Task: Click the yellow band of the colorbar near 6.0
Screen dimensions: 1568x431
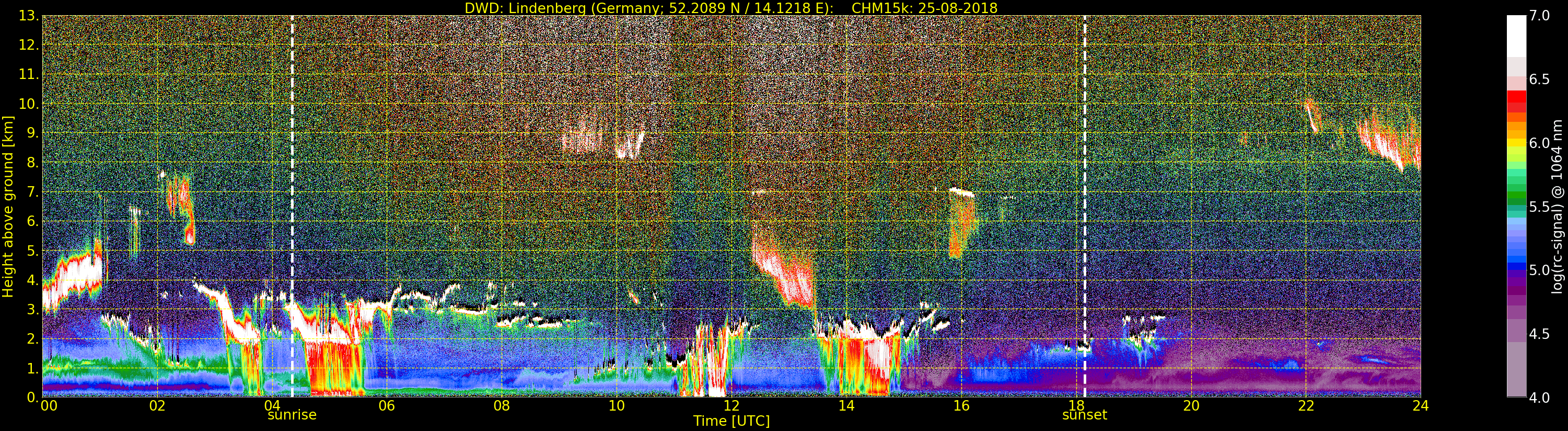Action: pyautogui.click(x=1516, y=143)
